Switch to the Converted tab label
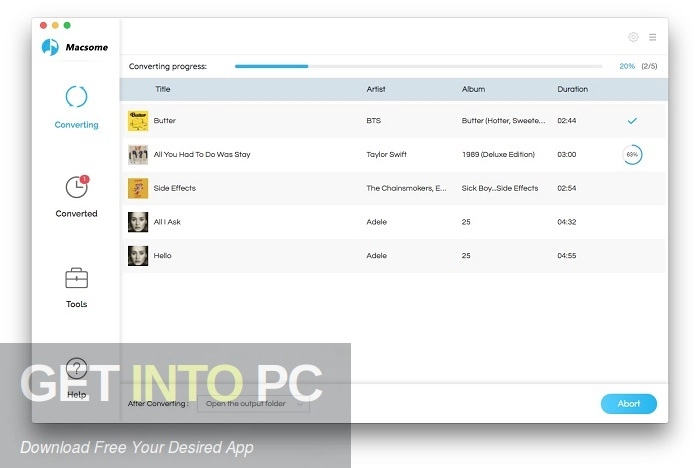Screen dimensions: 700x468 pos(76,213)
